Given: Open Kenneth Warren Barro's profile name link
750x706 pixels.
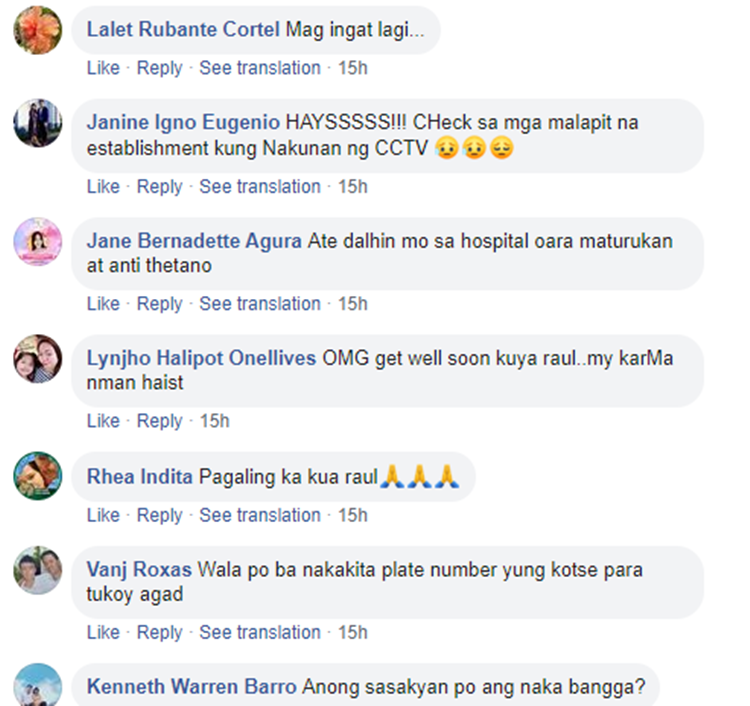Looking at the screenshot, I should (x=192, y=687).
